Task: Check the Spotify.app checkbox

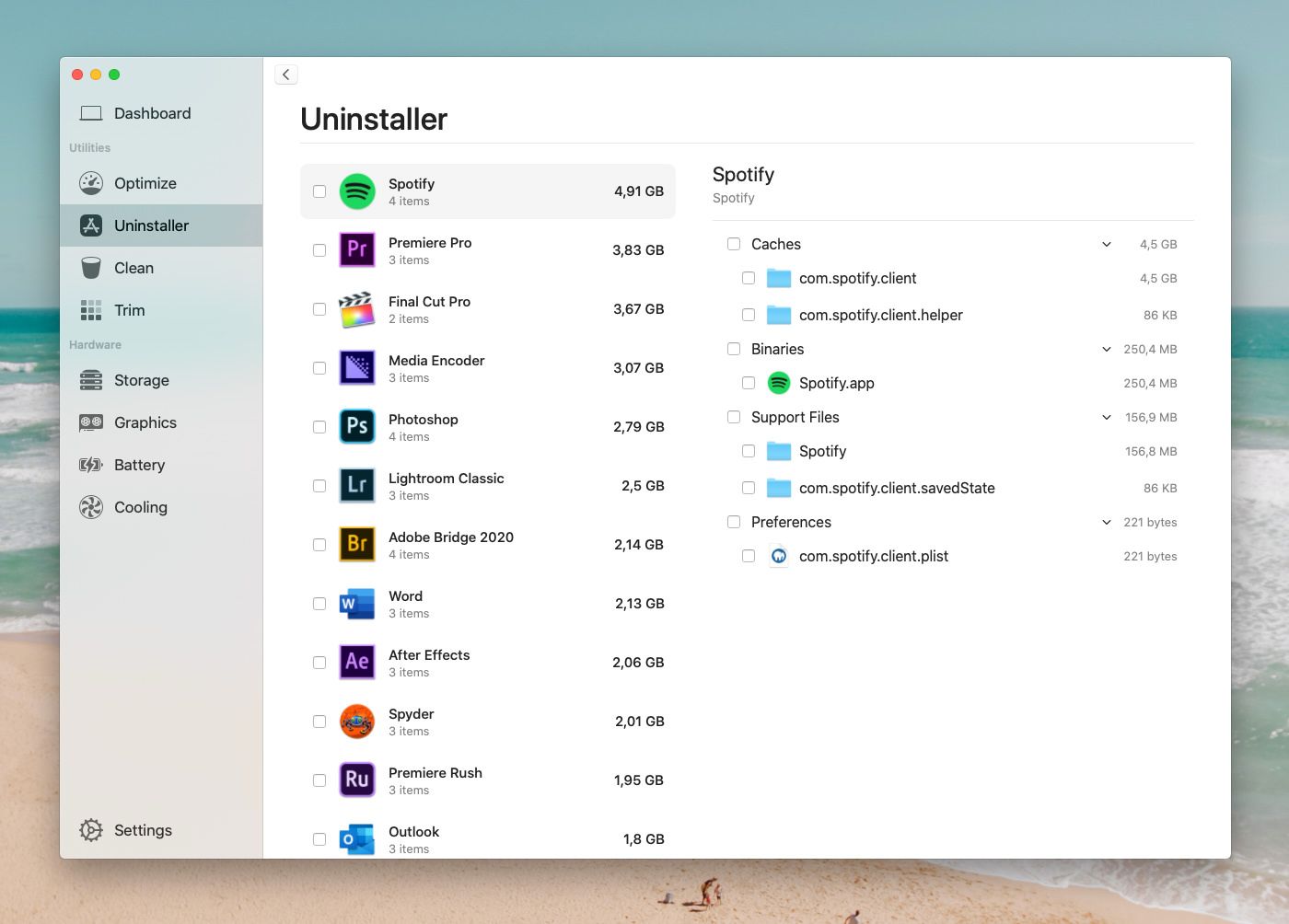Action: pos(749,383)
